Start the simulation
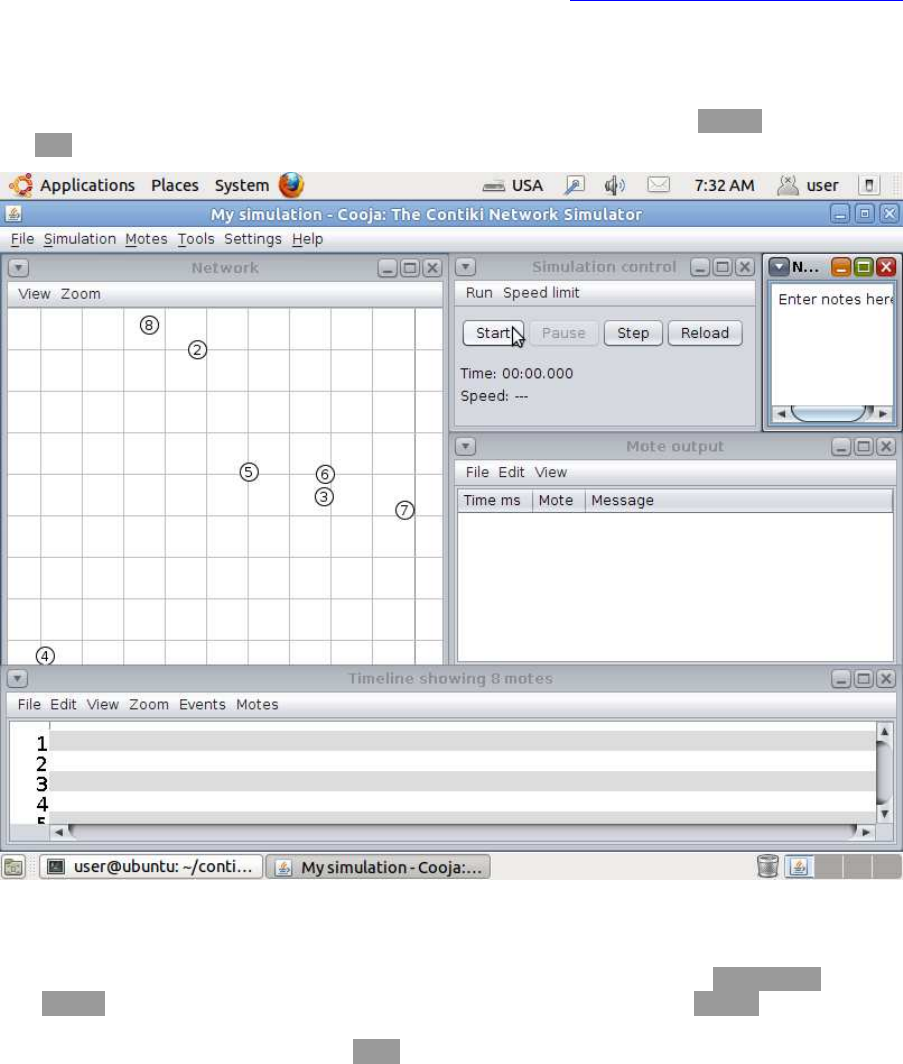The image size is (903, 1064). [493, 333]
